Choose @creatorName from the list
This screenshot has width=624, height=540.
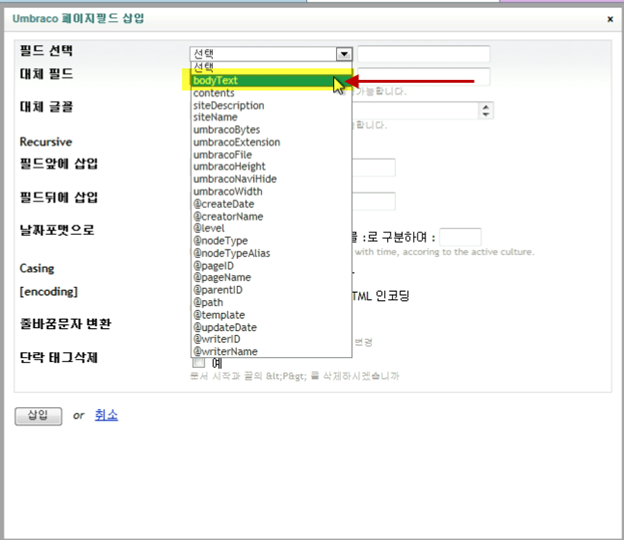(271, 216)
